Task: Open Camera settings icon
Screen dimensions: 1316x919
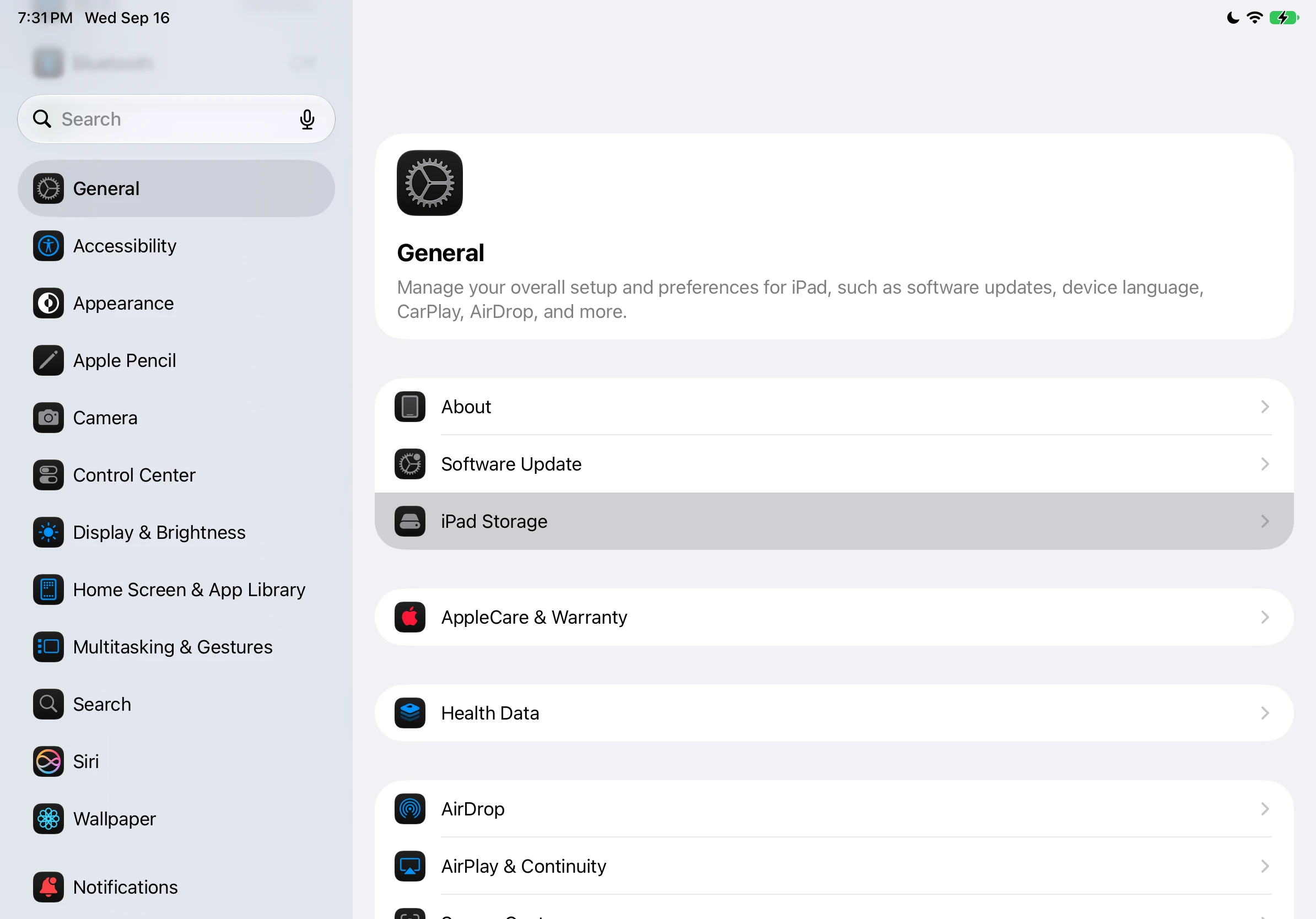Action: pyautogui.click(x=48, y=418)
